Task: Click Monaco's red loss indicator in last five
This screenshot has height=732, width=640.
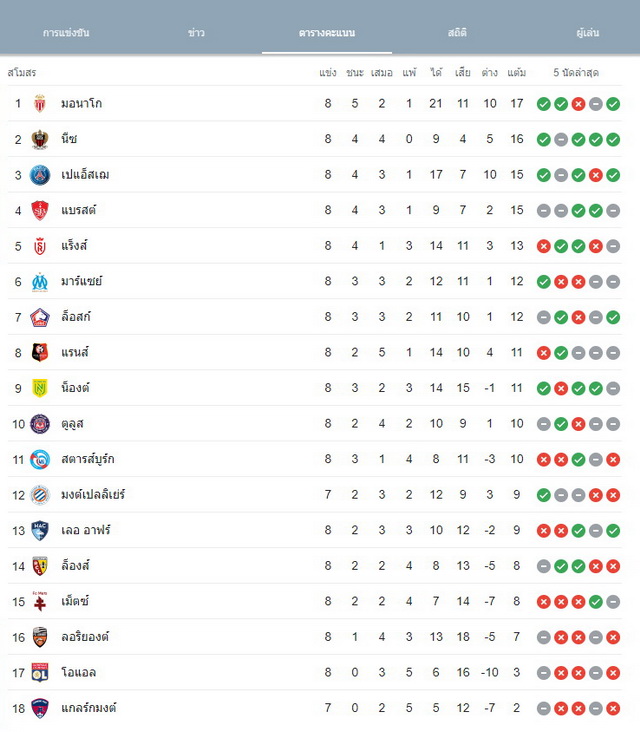Action: pyautogui.click(x=578, y=104)
